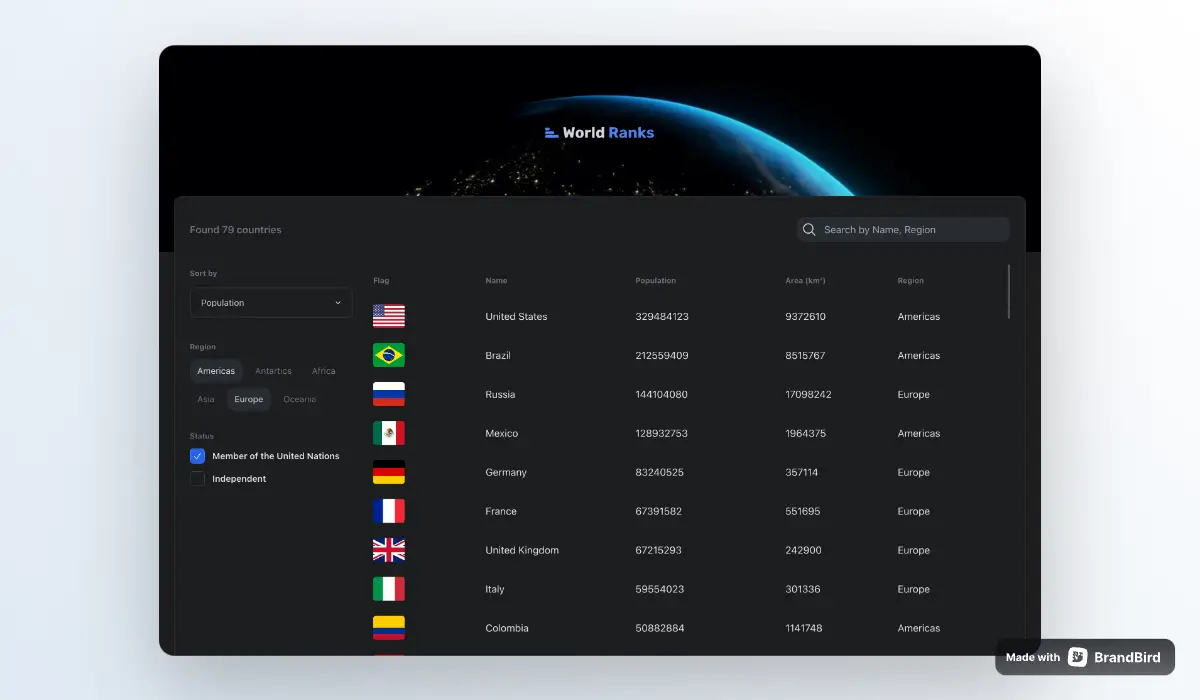Switch to the Oceania region filter
Screen dimensions: 1200x700
299,399
